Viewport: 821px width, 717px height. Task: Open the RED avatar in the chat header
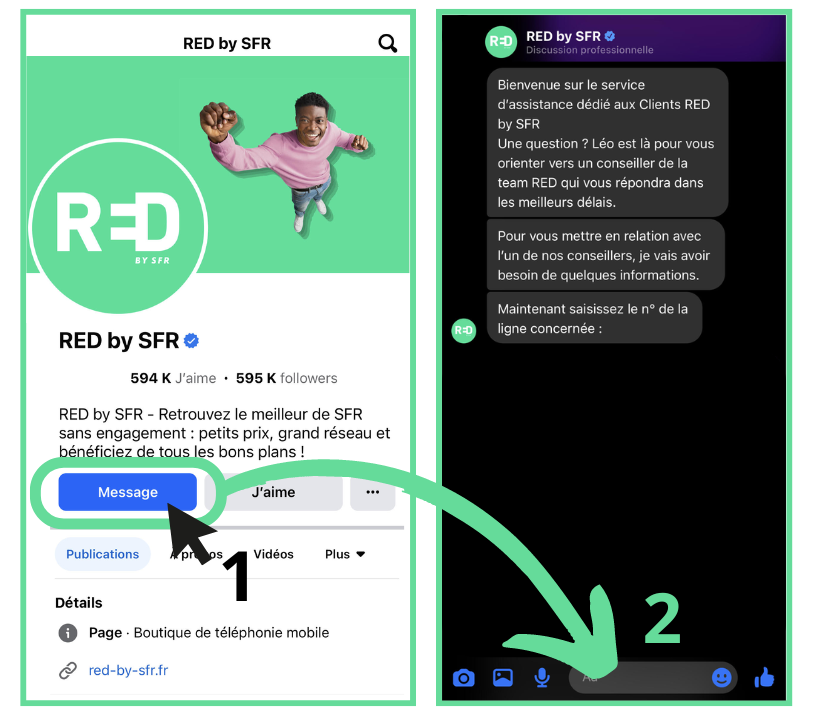[x=500, y=40]
